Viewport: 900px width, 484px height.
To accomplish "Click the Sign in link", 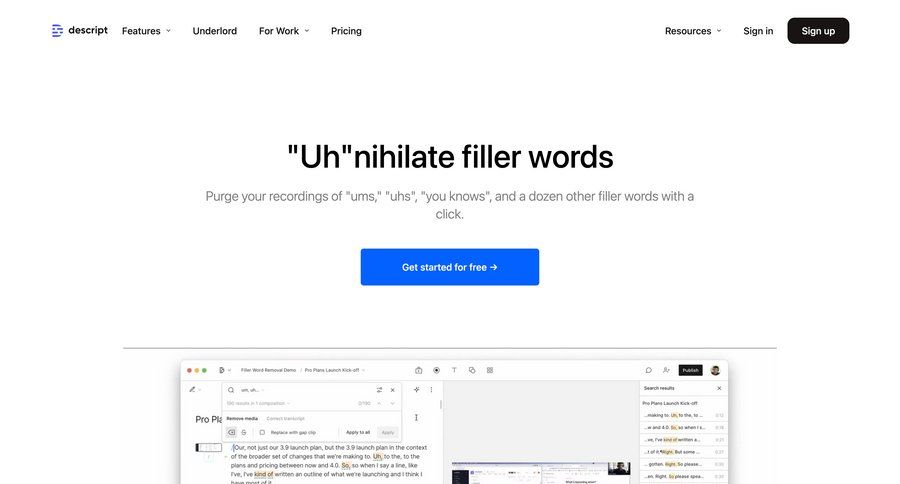I will (x=758, y=31).
